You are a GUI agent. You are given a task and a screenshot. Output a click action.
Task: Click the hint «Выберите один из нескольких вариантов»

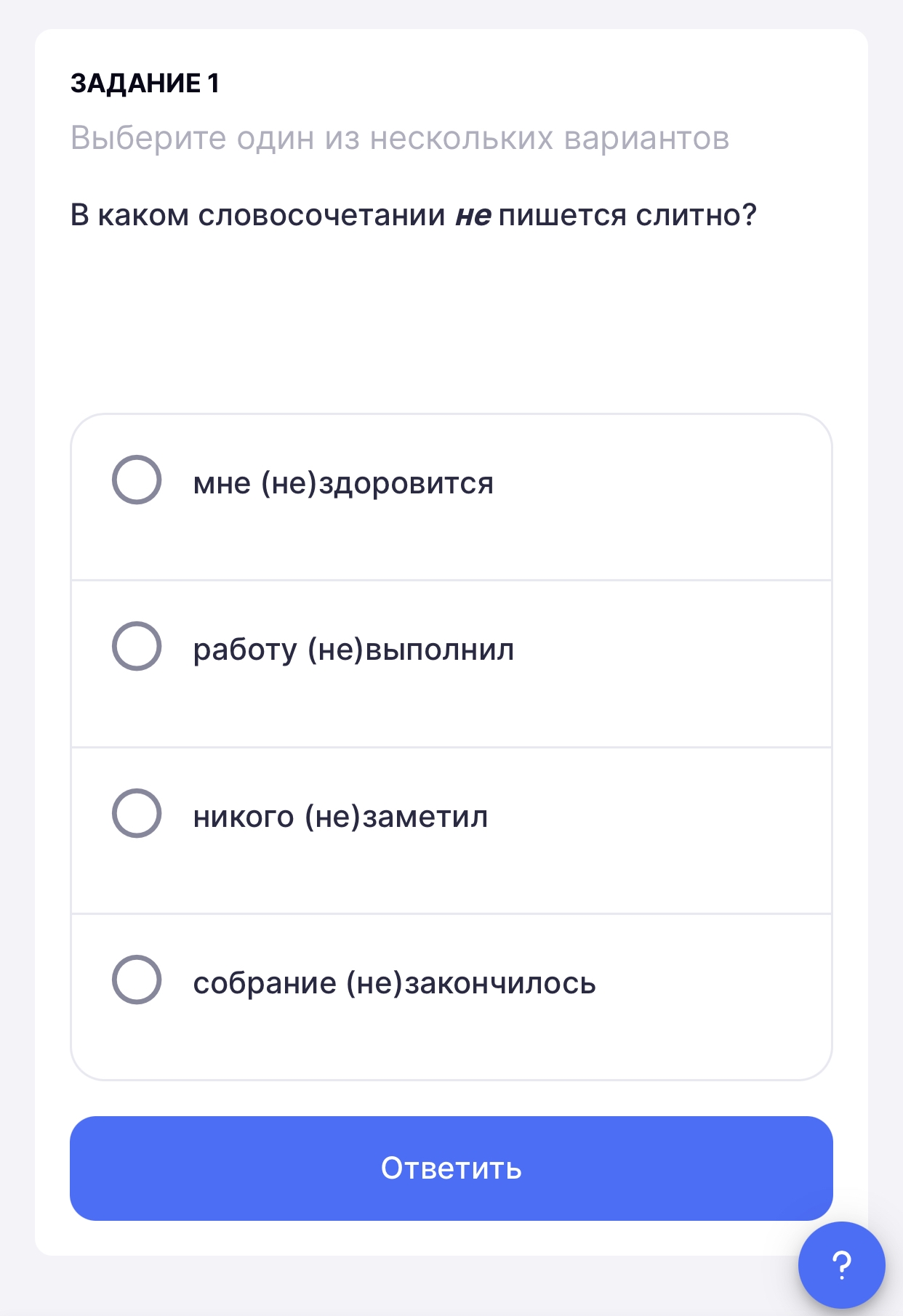tap(400, 138)
